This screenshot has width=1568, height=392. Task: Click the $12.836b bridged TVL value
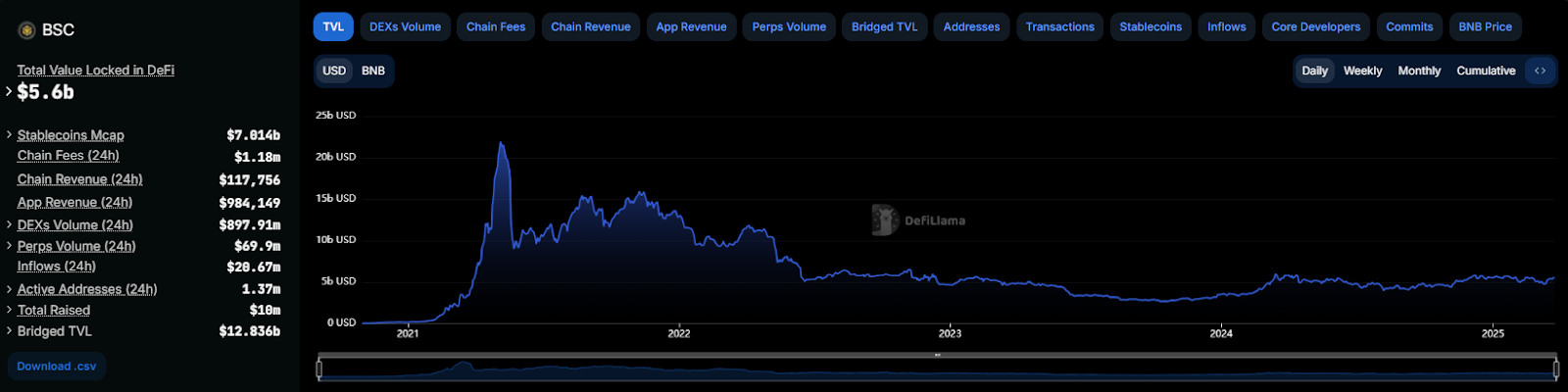coord(250,331)
